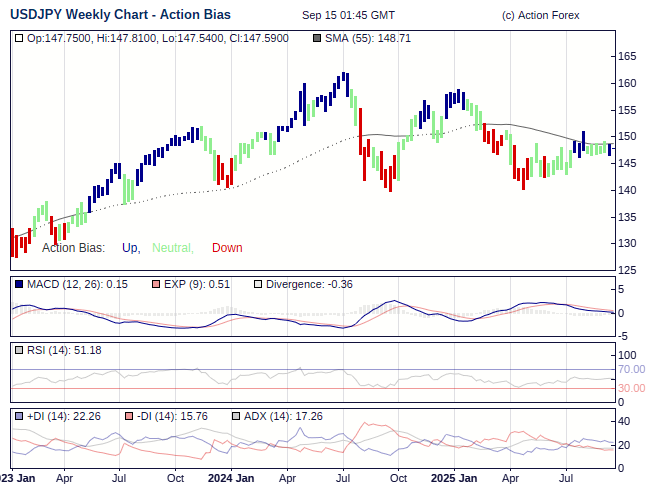This screenshot has height=489, width=650.
Task: Select the 'Up' Action Bias label
Action: 130,248
